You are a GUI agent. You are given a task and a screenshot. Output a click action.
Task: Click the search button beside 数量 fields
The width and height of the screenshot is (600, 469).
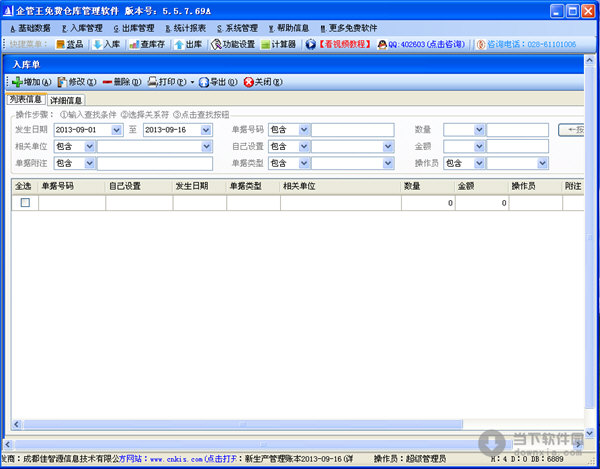coord(571,130)
